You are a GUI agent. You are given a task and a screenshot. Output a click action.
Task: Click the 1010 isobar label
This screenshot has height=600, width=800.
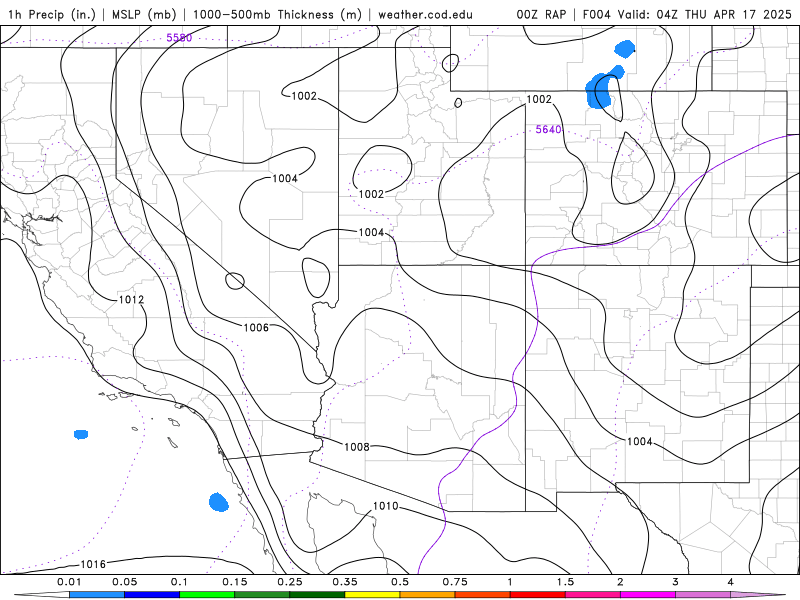coord(385,506)
